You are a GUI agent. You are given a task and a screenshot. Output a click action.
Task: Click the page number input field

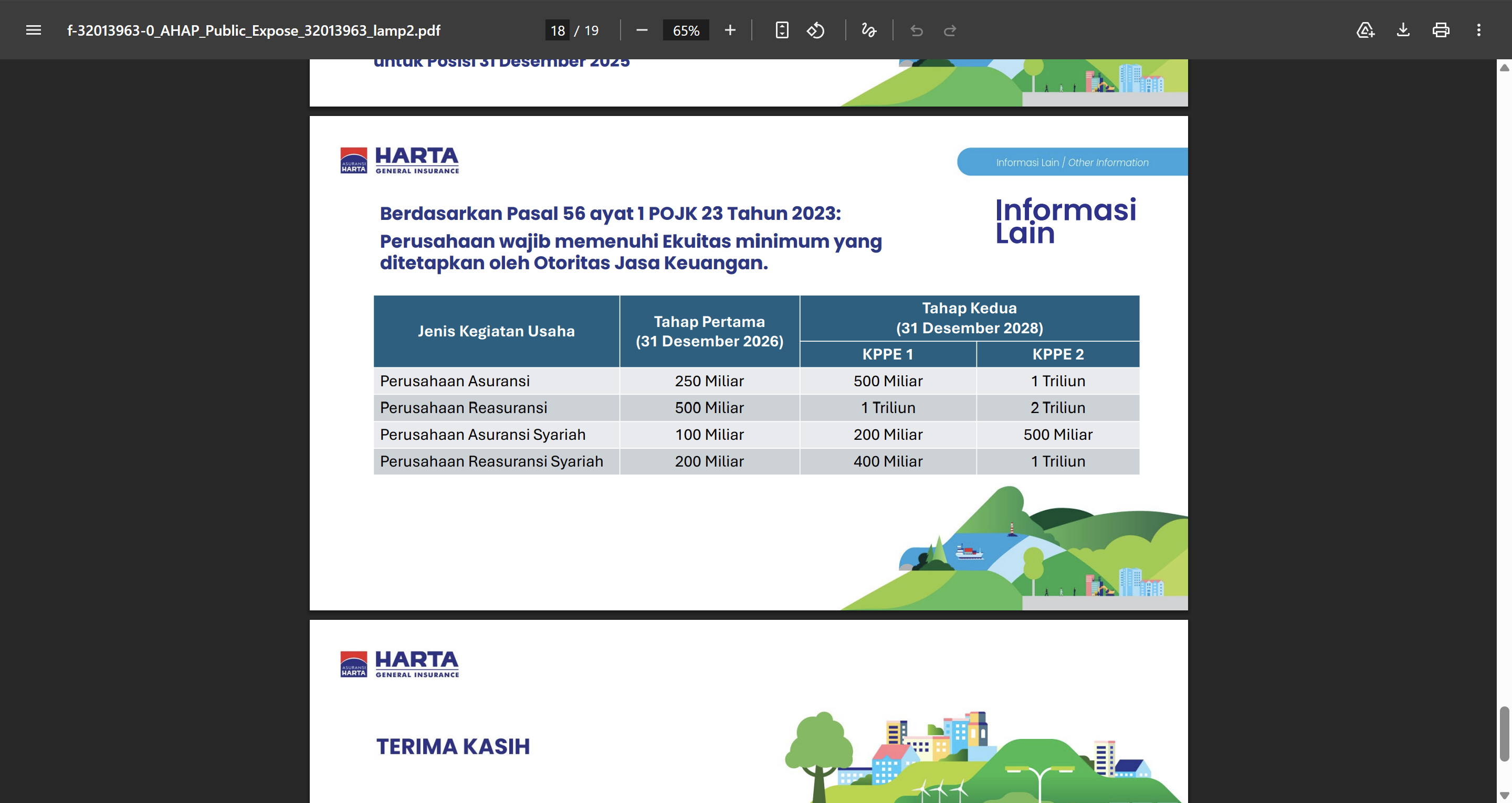557,30
